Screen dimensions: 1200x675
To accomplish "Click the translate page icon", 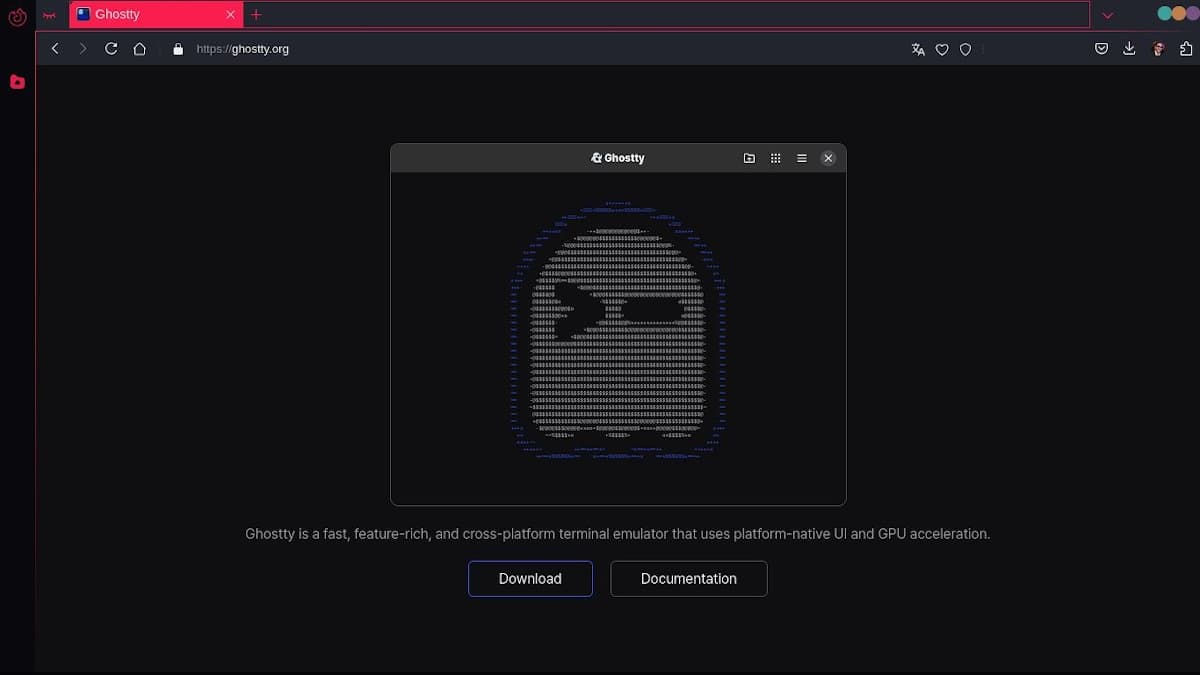I will tap(918, 49).
